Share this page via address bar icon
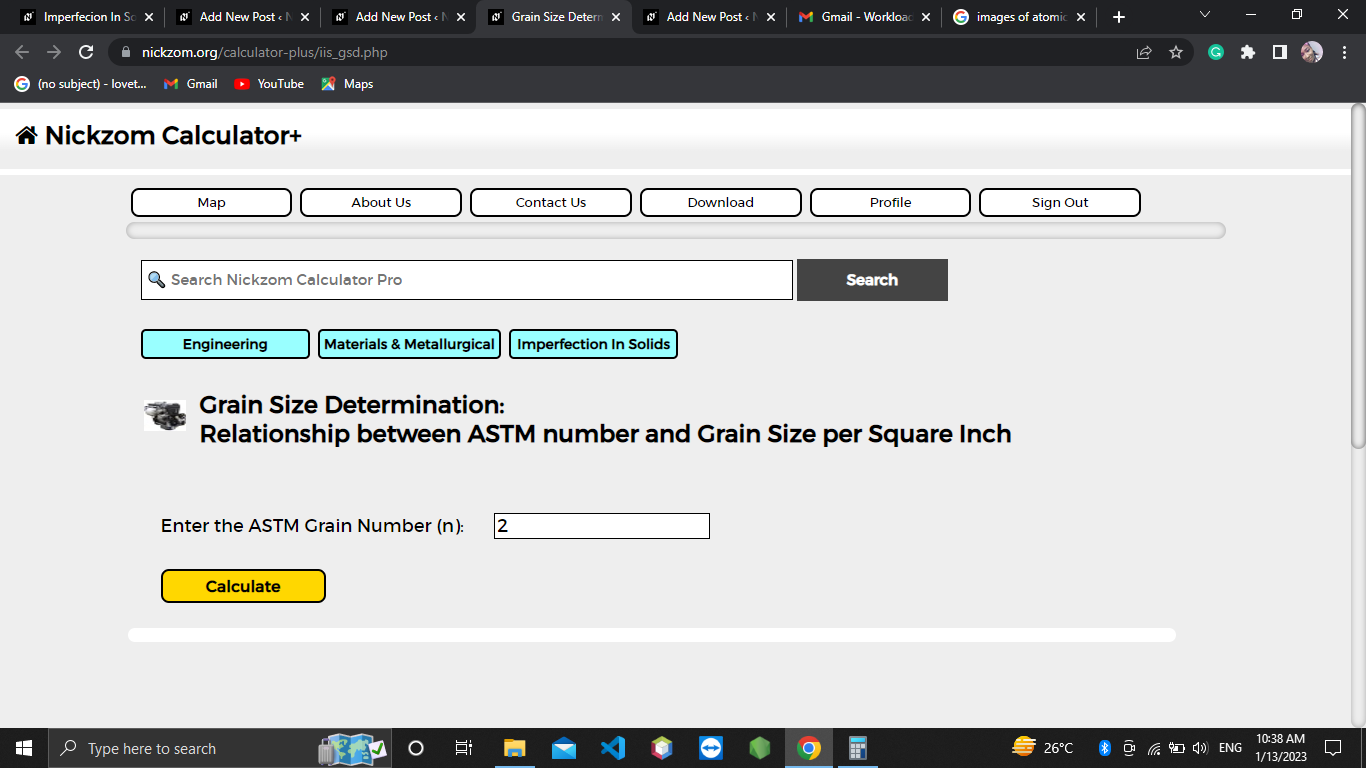This screenshot has width=1366, height=768. click(1144, 52)
